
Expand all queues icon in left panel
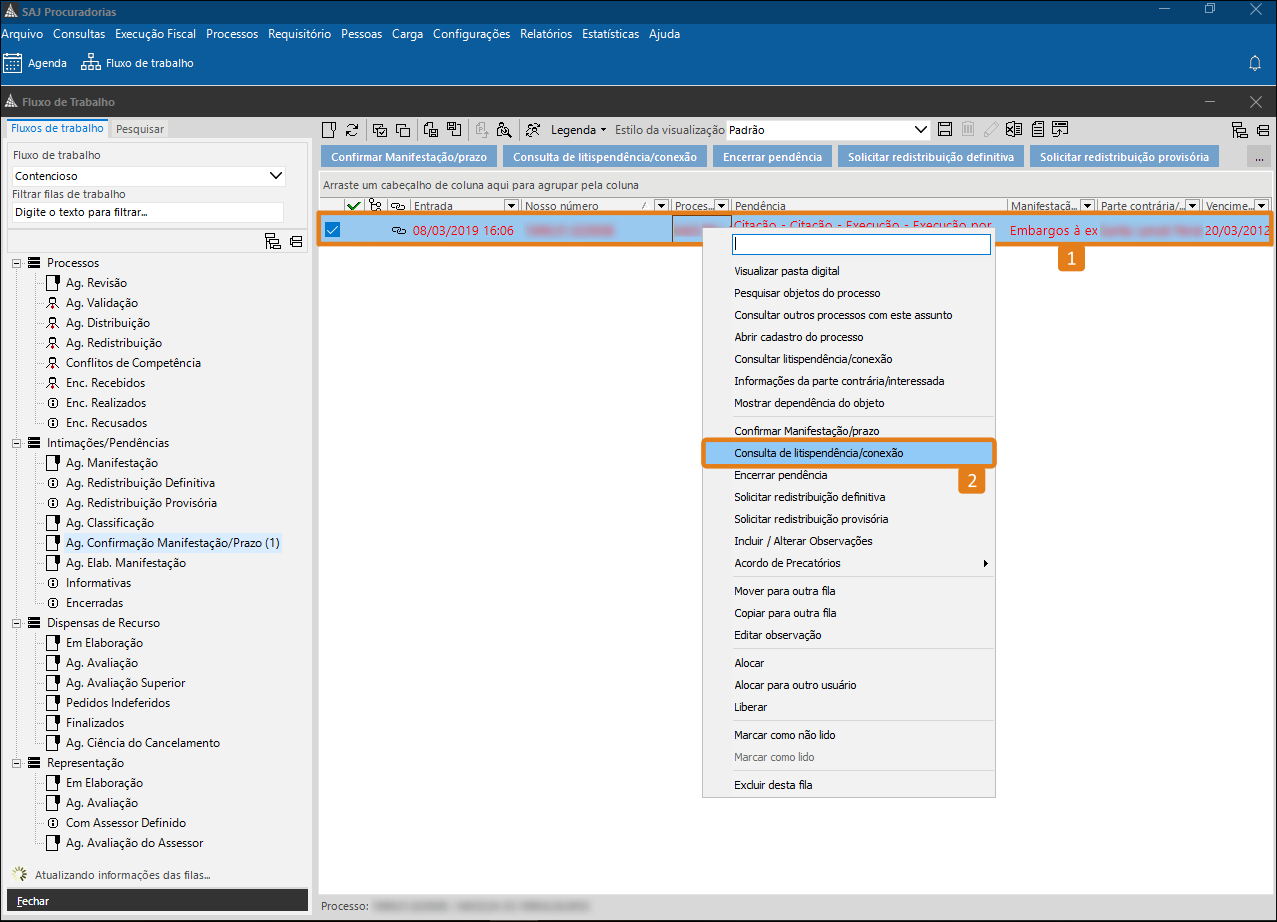pyautogui.click(x=272, y=241)
